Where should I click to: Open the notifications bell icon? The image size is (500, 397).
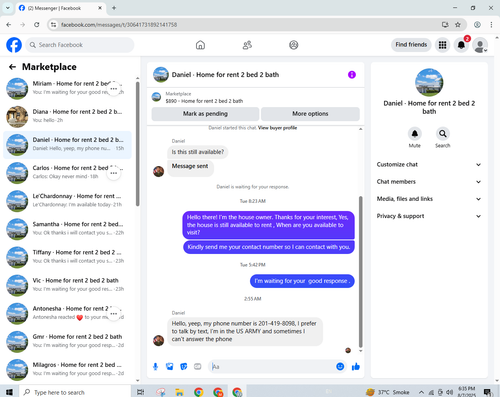[x=461, y=45]
